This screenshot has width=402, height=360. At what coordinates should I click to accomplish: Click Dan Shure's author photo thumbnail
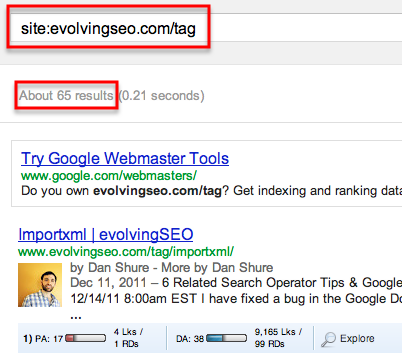point(40,285)
